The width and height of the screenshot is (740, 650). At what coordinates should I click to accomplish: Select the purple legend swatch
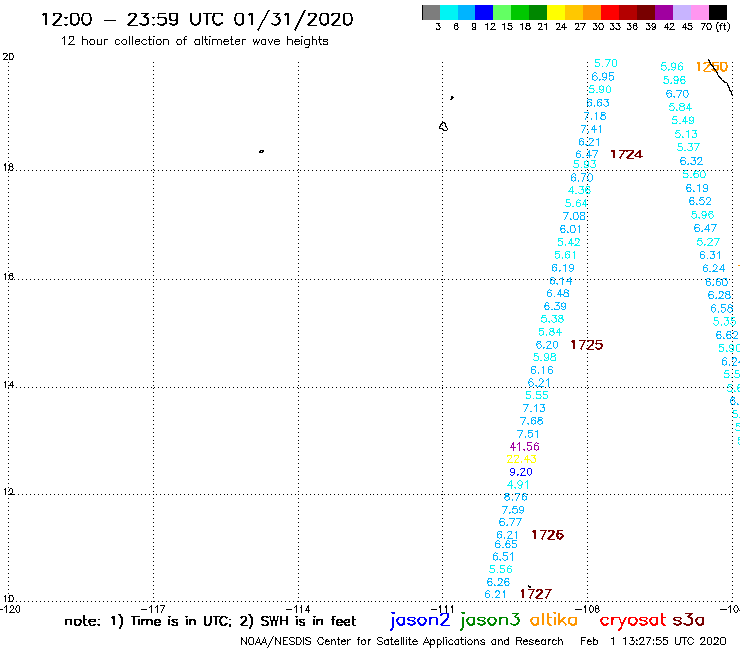click(x=664, y=12)
